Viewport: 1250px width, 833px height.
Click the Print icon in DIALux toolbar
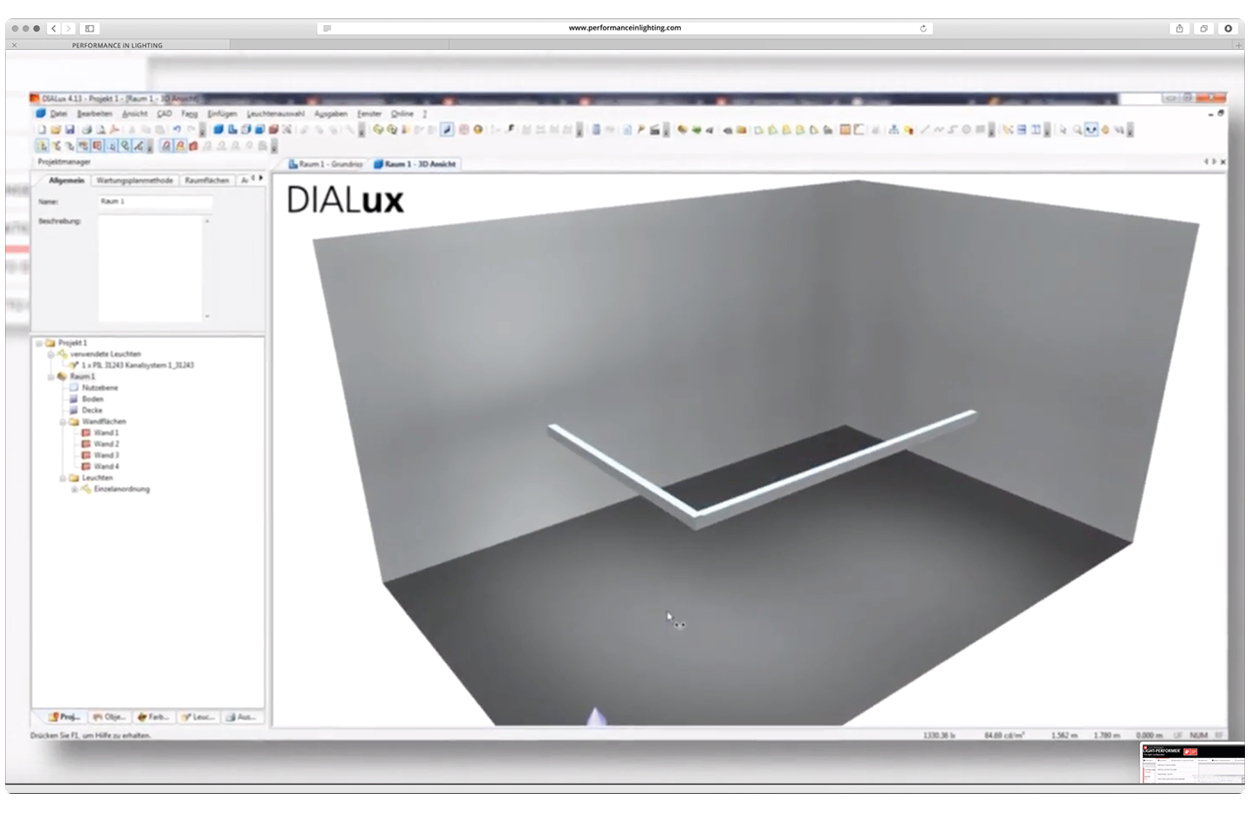[87, 129]
